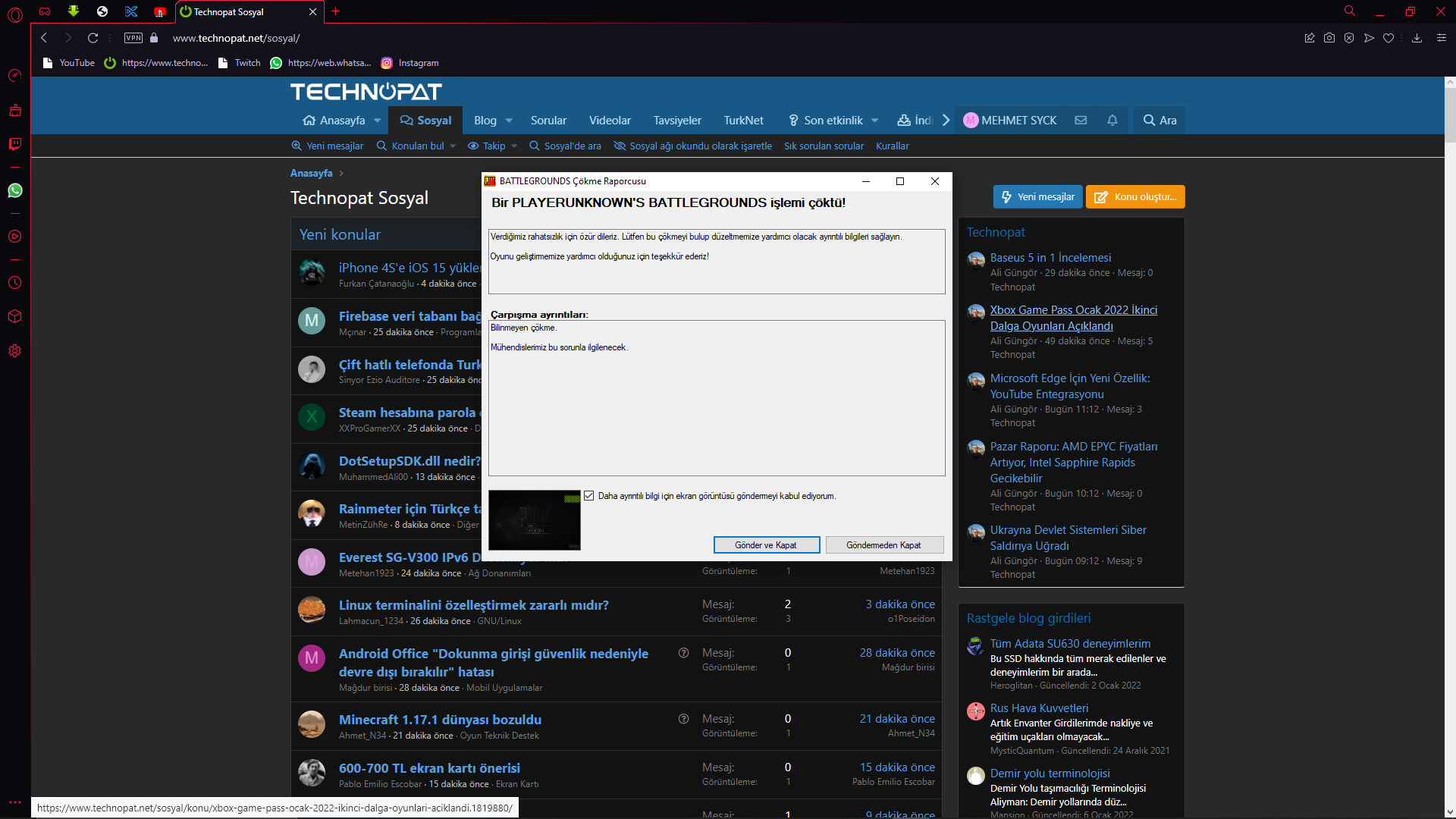This screenshot has height=819, width=1456.
Task: Open the Videolar navigation tab
Action: pyautogui.click(x=610, y=121)
